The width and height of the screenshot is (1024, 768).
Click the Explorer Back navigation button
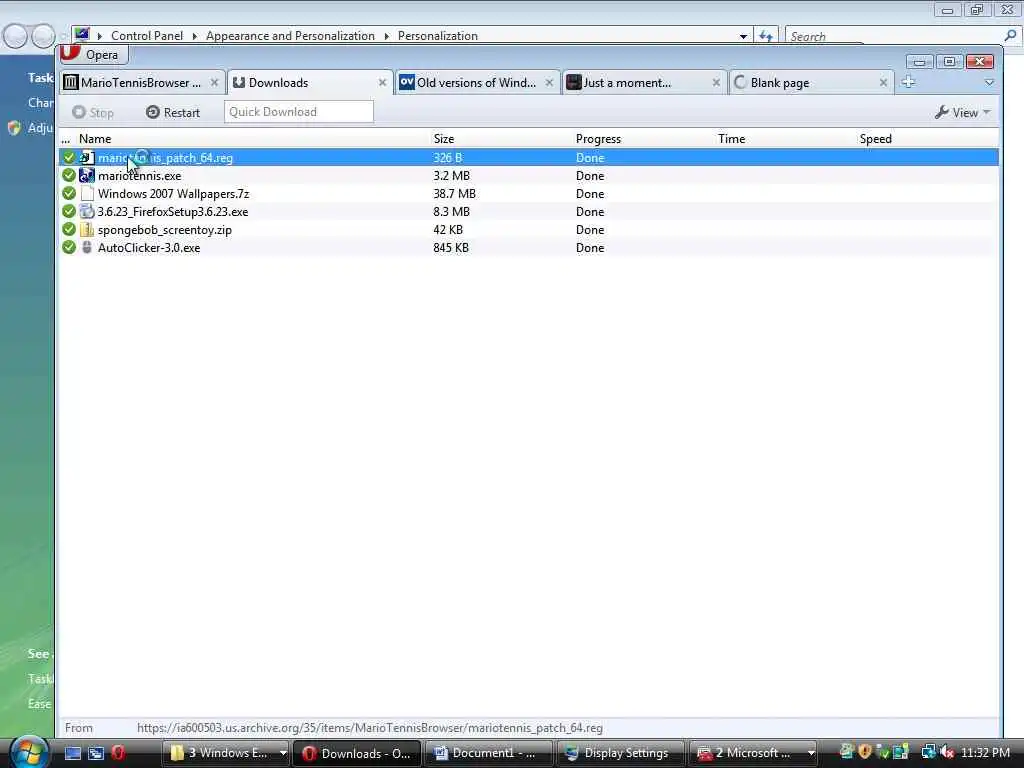[15, 36]
